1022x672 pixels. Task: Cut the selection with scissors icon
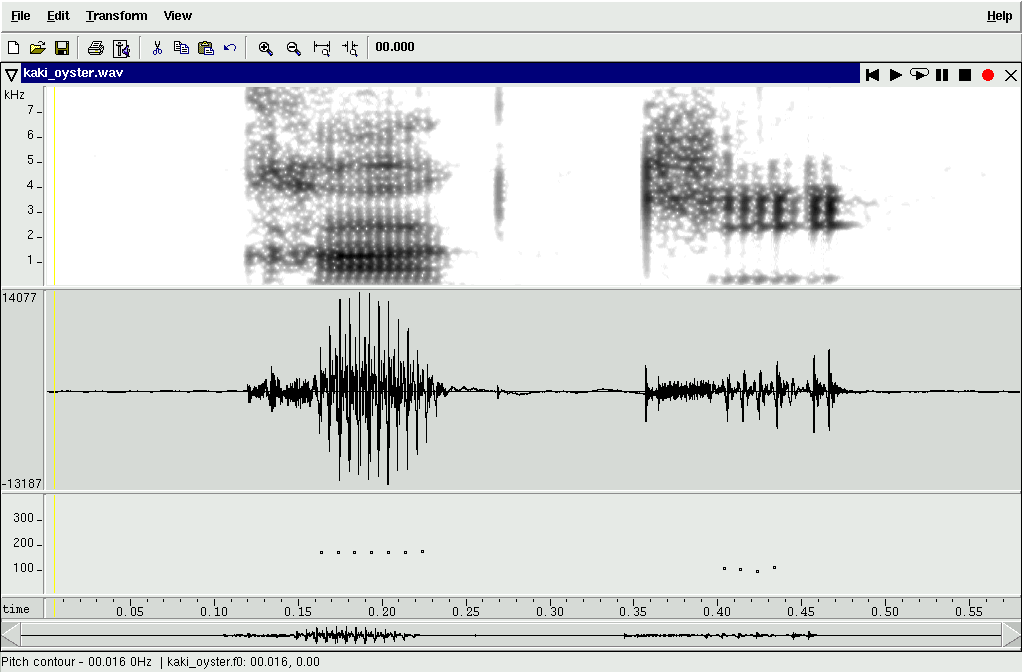pos(157,47)
